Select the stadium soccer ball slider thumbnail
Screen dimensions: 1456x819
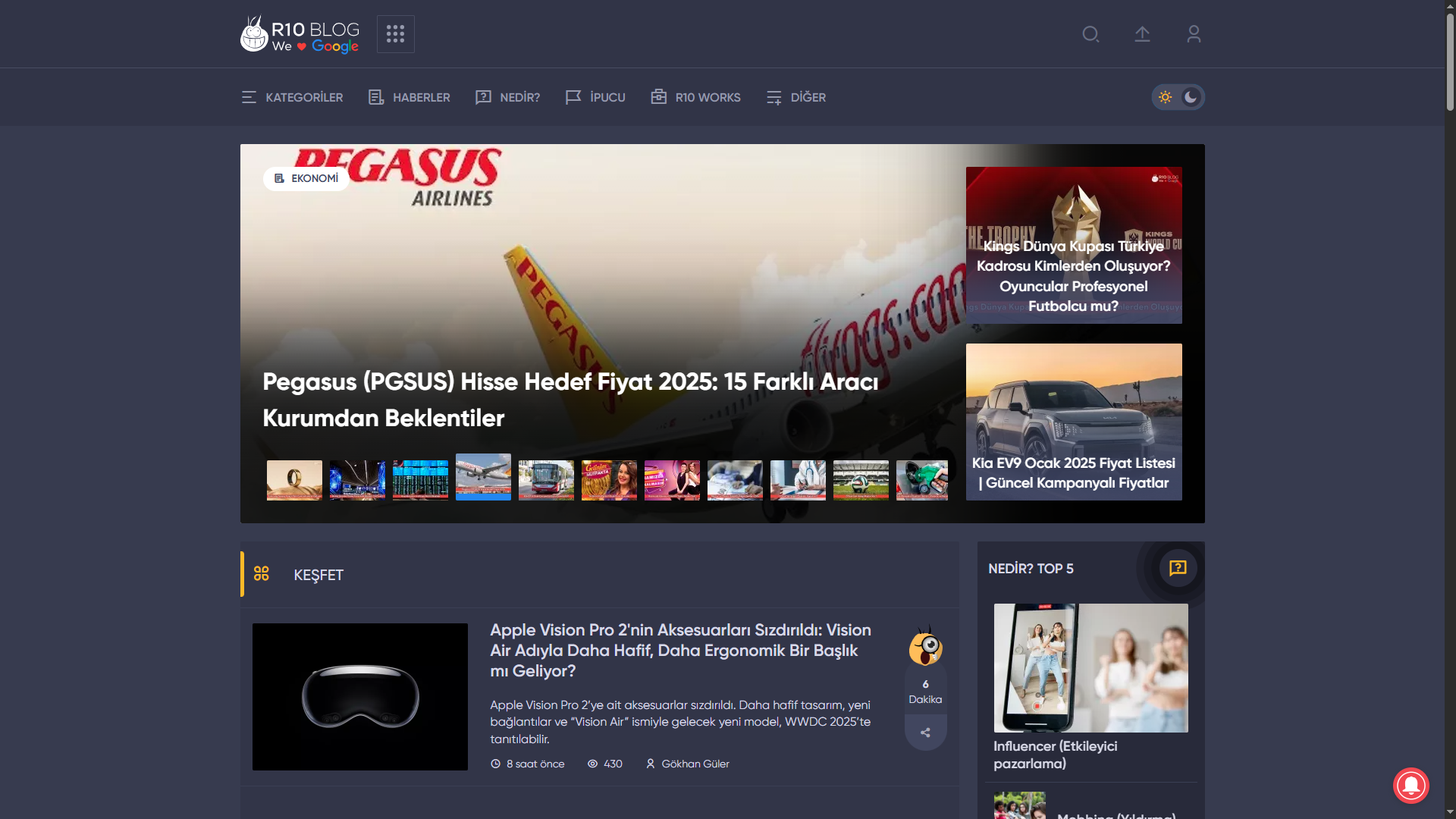(861, 480)
